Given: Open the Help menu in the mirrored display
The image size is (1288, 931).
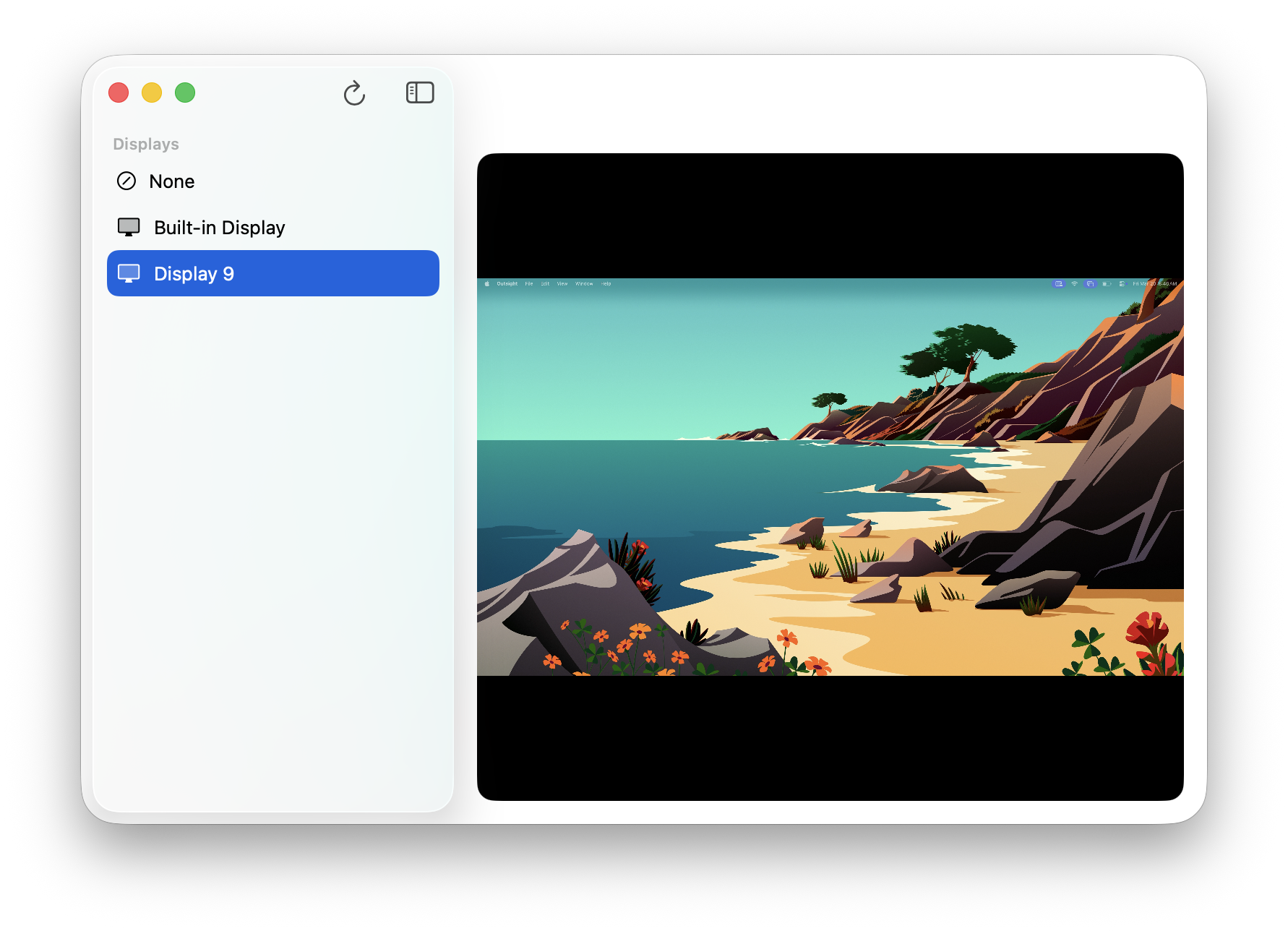Looking at the screenshot, I should (x=606, y=284).
